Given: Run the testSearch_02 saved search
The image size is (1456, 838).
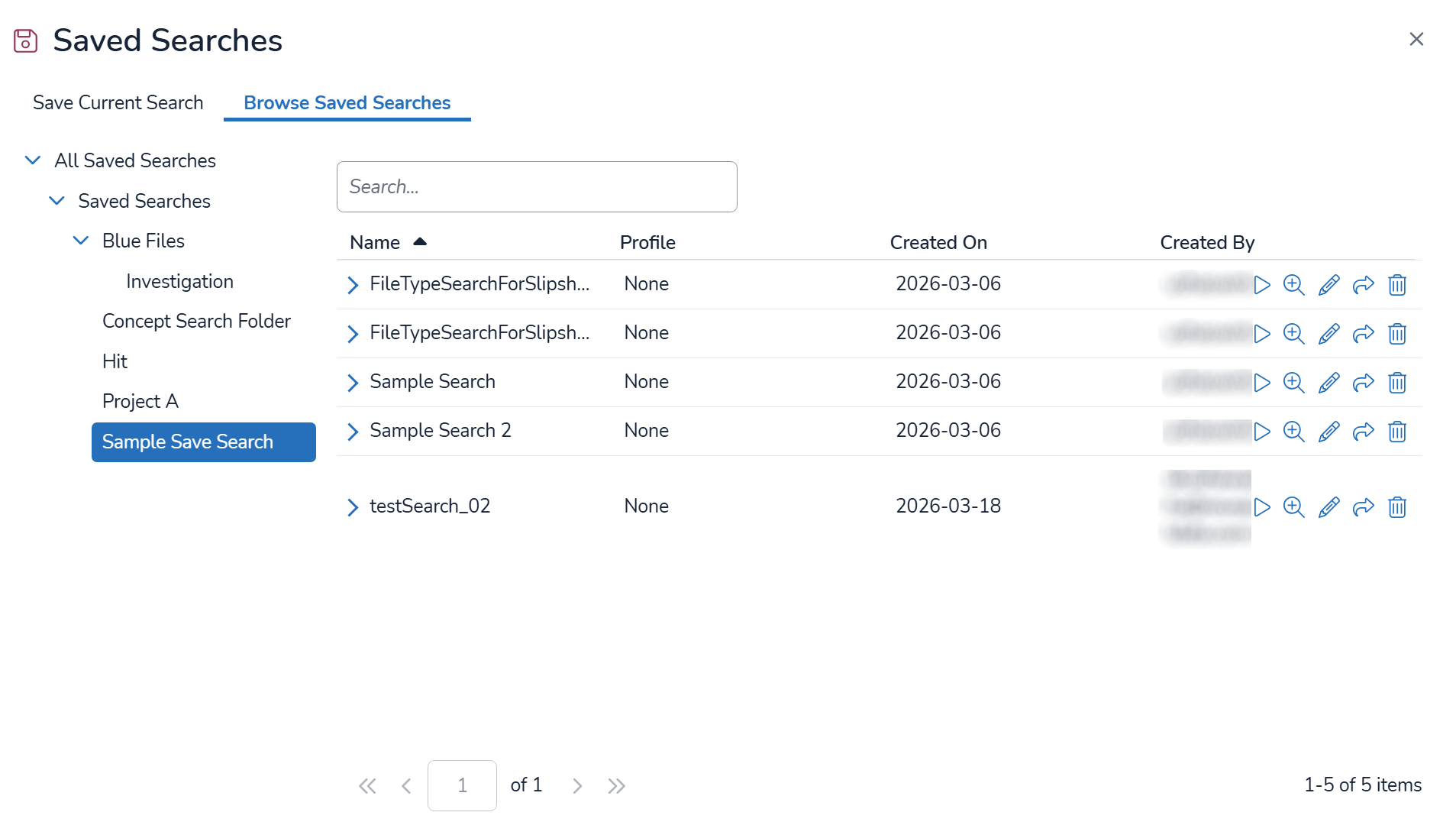Looking at the screenshot, I should point(1262,507).
